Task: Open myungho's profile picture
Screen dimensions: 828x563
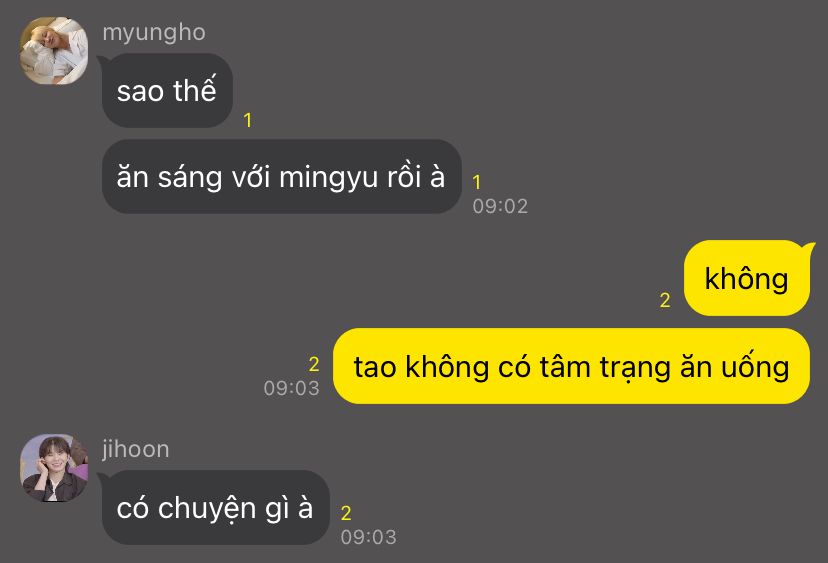Action: 54,51
